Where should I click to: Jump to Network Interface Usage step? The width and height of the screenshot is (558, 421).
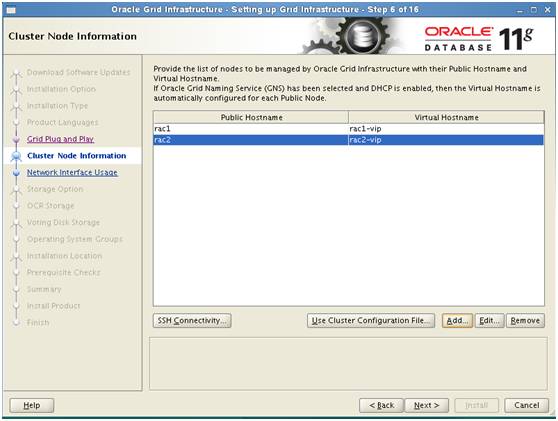click(x=72, y=173)
